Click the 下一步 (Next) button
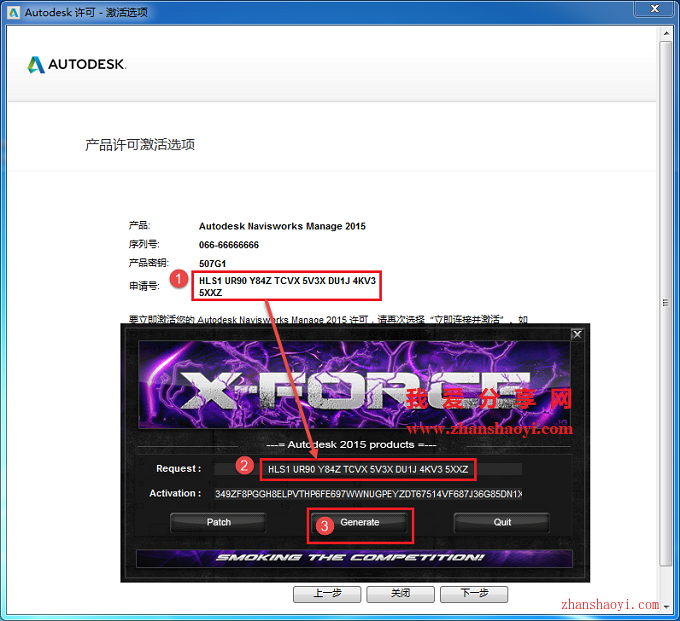The width and height of the screenshot is (680, 621). point(474,594)
